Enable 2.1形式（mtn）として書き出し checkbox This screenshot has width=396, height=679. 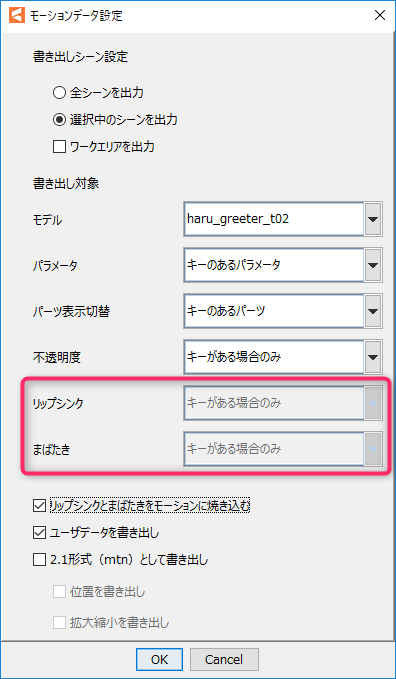coord(39,560)
